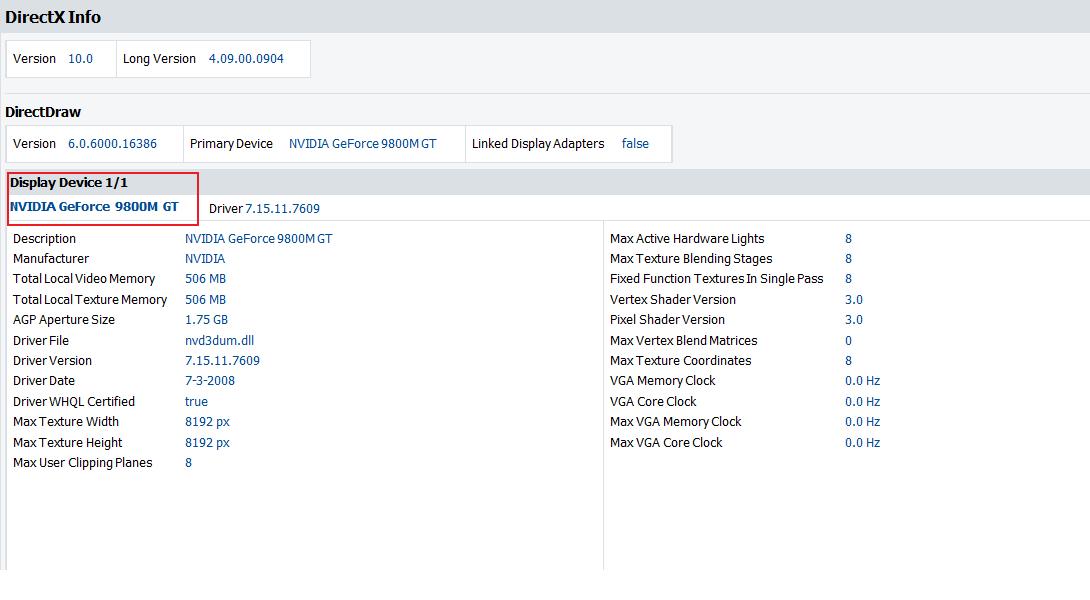Select Vertex Shader Version value 3.0

(x=854, y=300)
